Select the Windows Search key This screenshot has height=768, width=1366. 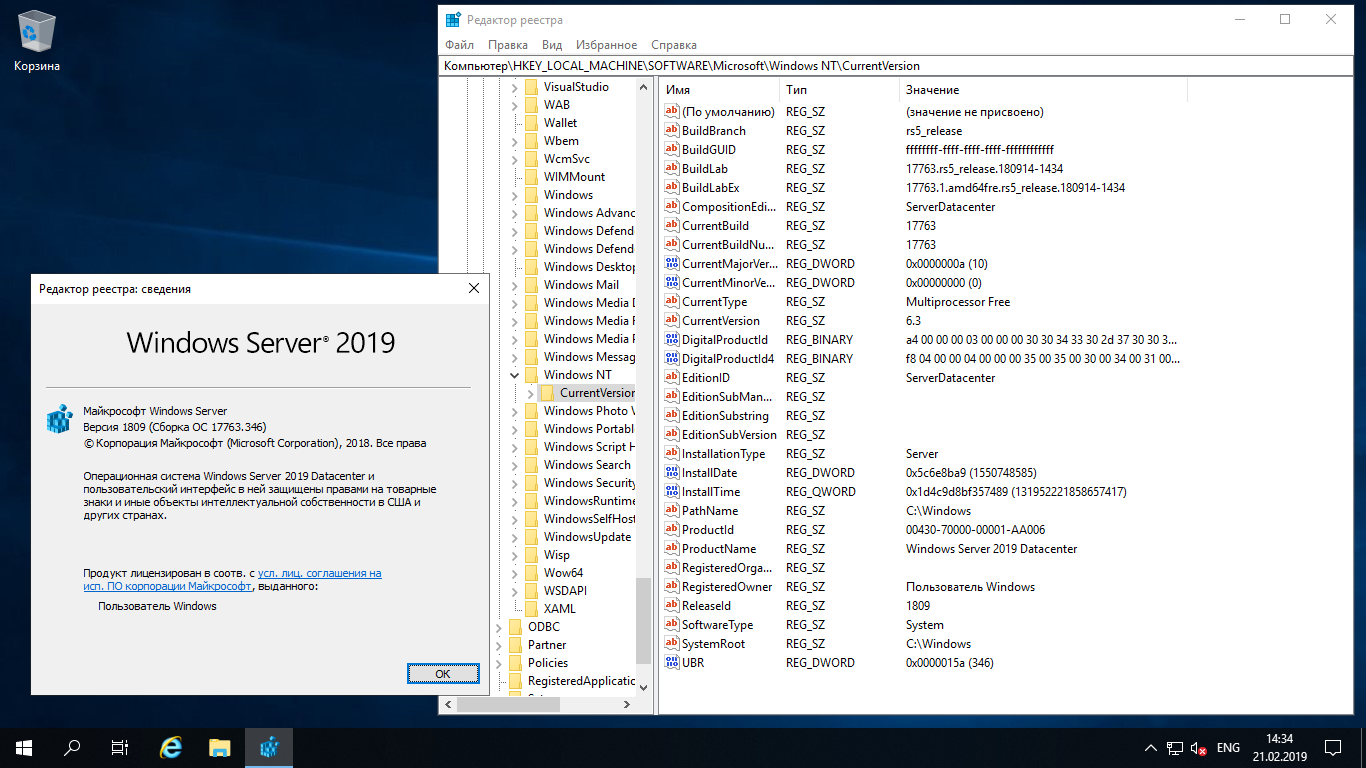tap(587, 465)
